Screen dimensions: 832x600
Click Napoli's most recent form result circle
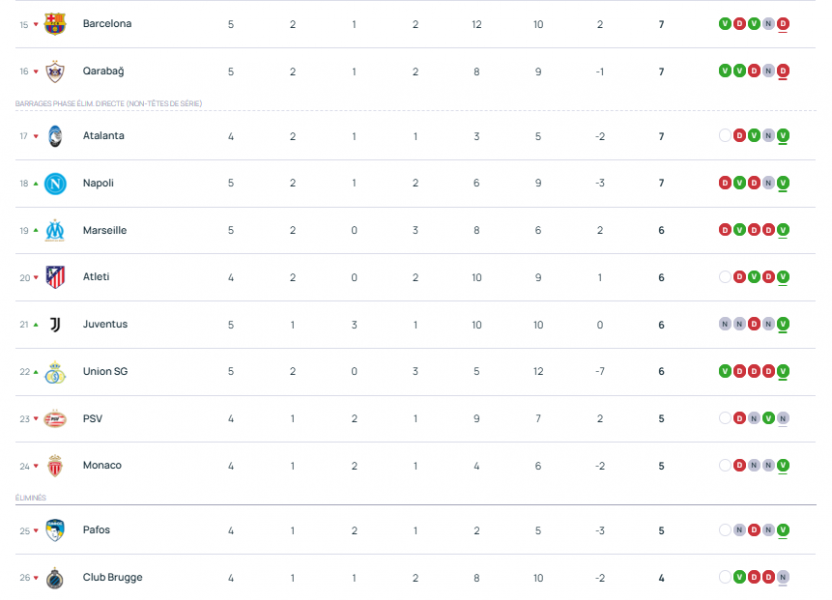coord(785,183)
